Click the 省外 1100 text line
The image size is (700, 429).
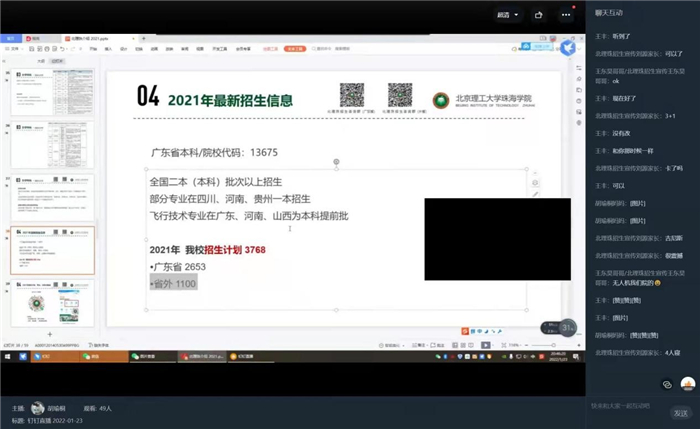[x=172, y=283]
